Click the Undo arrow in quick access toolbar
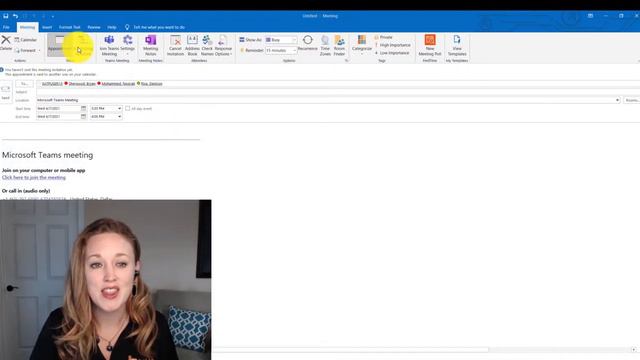 coord(15,16)
